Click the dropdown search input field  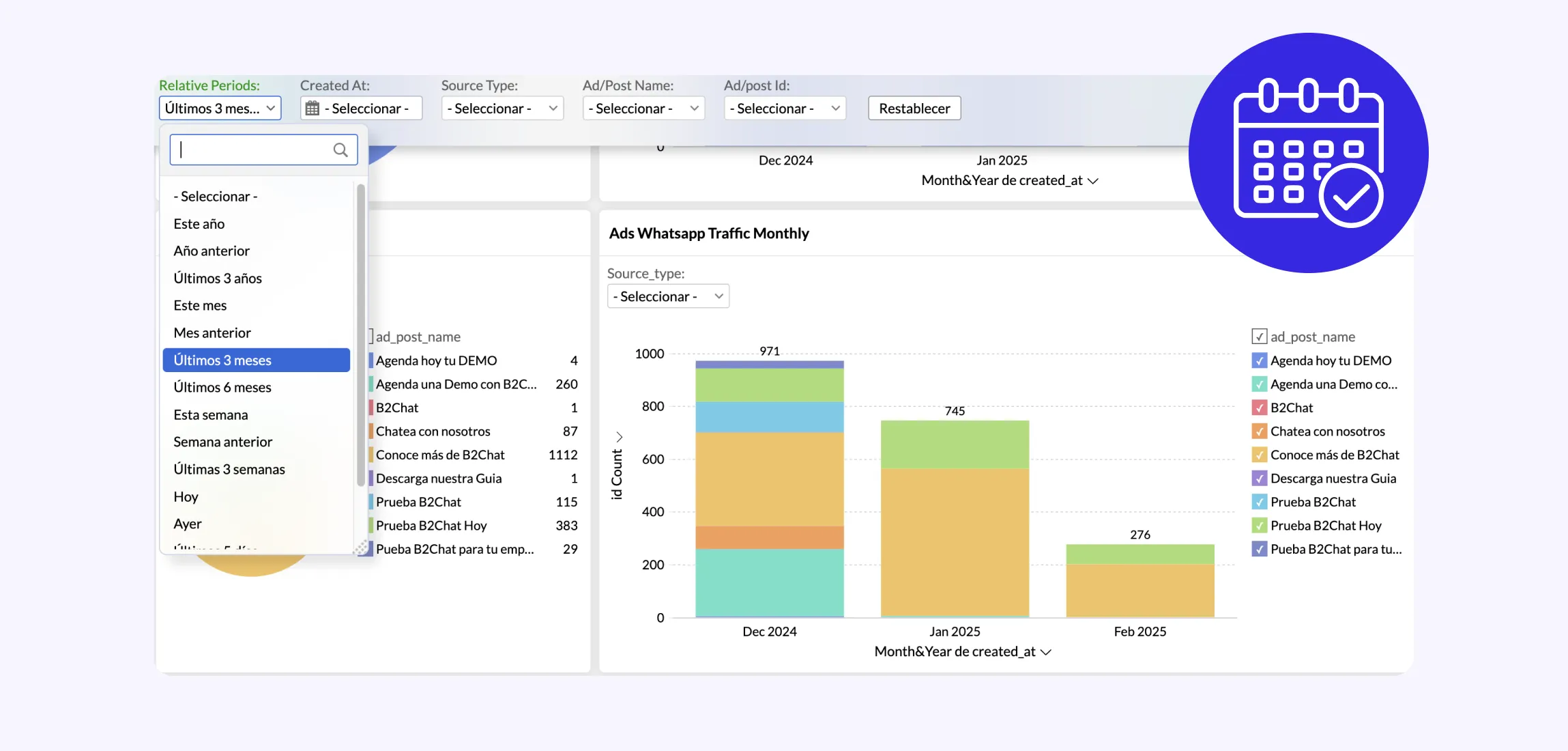pyautogui.click(x=263, y=150)
